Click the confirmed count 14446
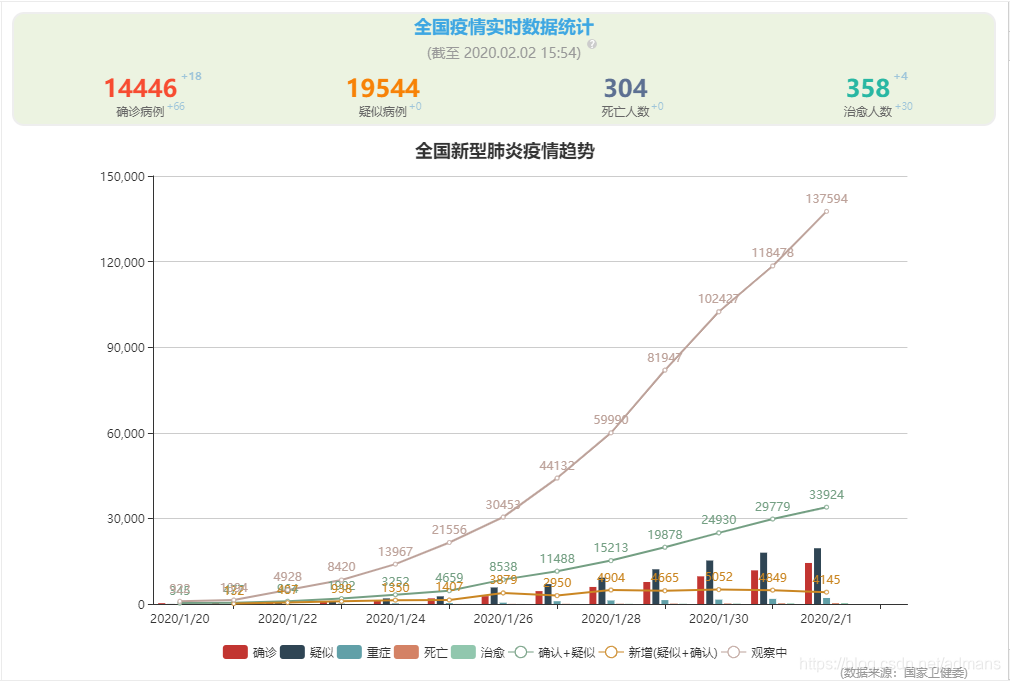This screenshot has height=682, width=1010. tap(140, 88)
